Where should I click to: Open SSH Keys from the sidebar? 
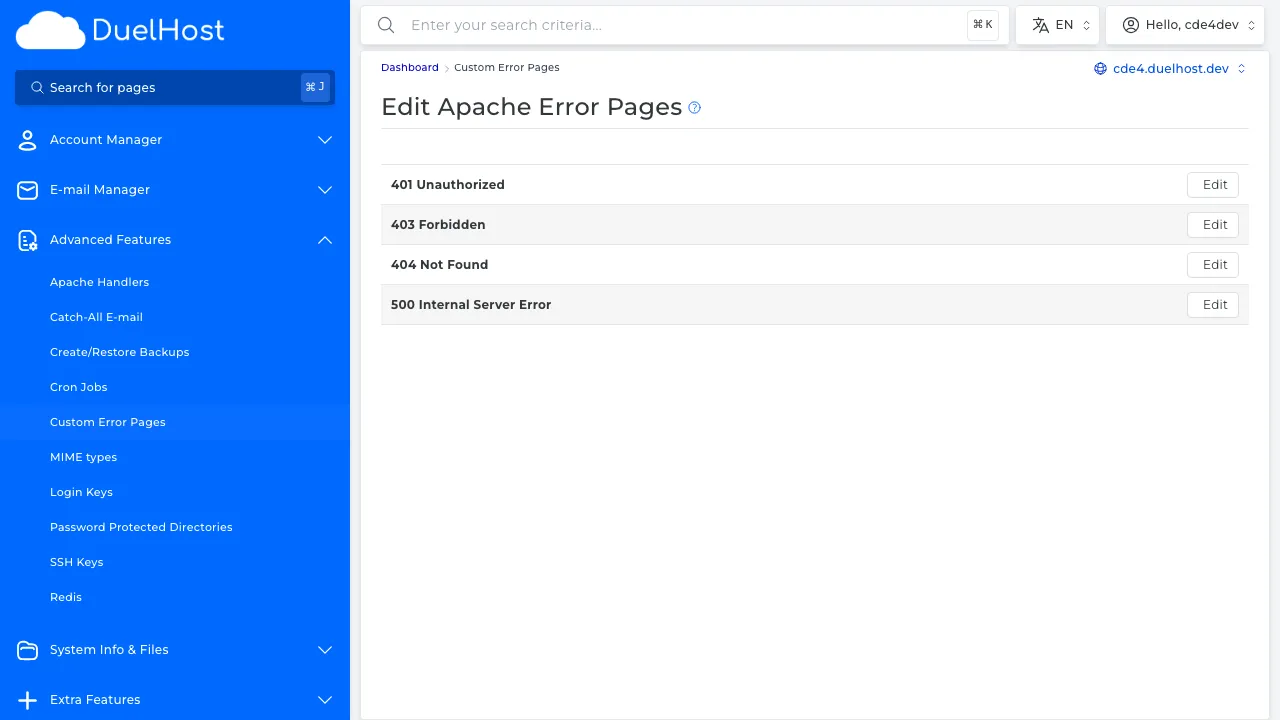pos(77,562)
